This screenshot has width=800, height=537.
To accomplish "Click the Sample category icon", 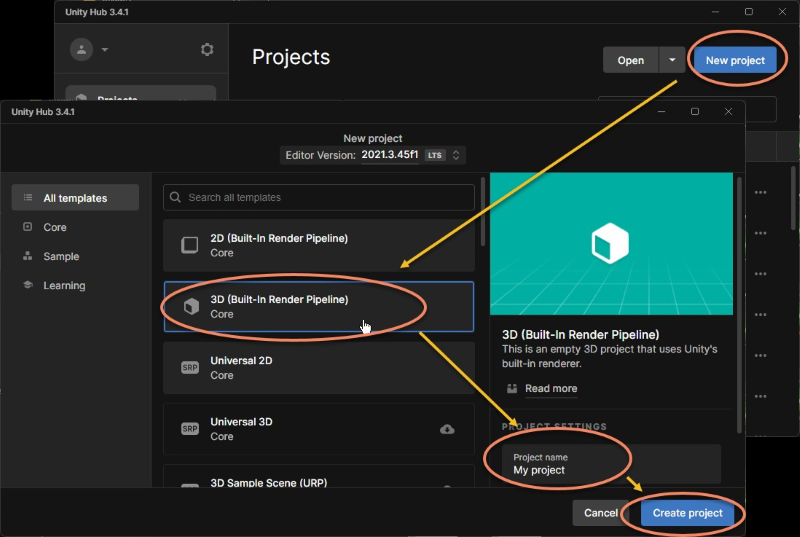I will [28, 255].
